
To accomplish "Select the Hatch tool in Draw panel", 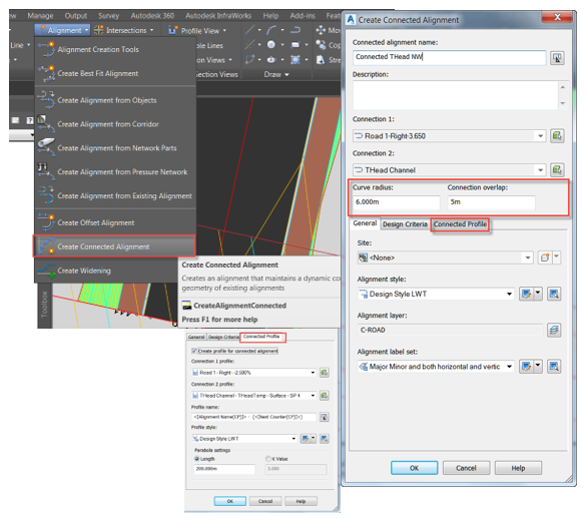I will pyautogui.click(x=295, y=60).
